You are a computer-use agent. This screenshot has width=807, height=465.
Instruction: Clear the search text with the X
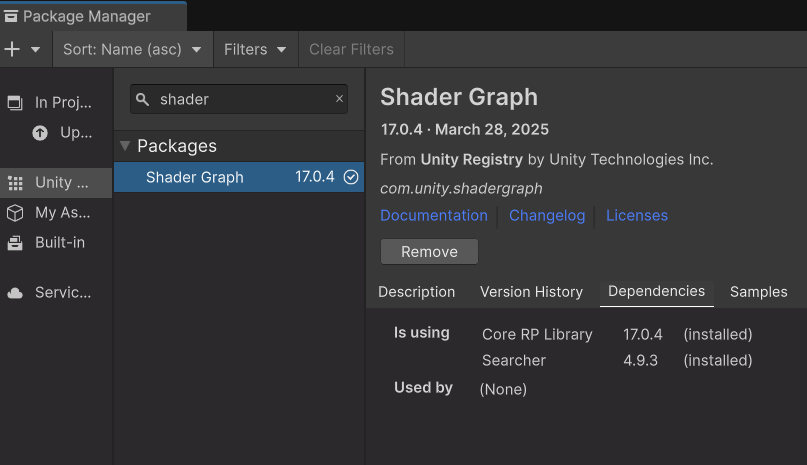point(339,98)
